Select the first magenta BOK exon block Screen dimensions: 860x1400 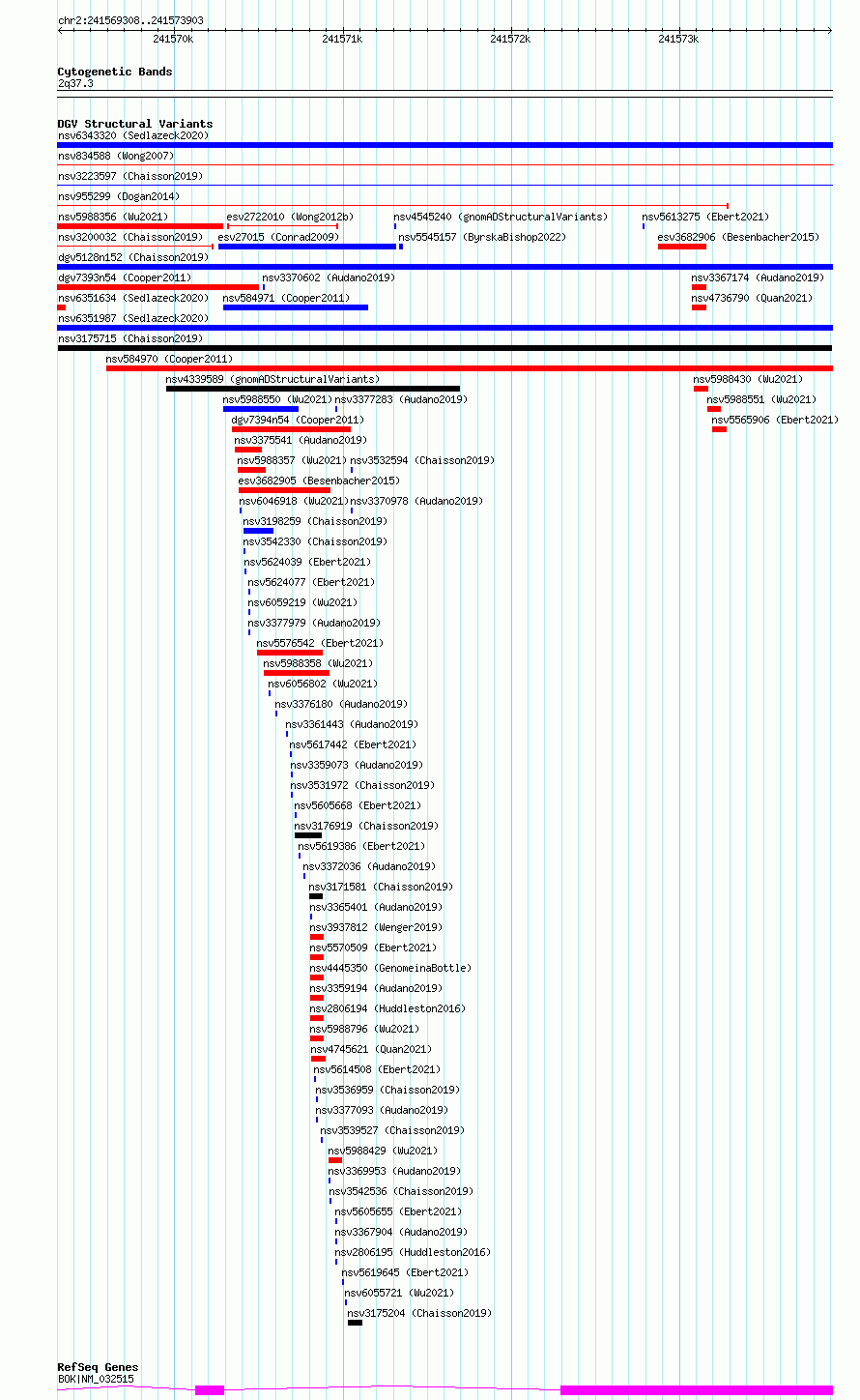click(x=210, y=1390)
